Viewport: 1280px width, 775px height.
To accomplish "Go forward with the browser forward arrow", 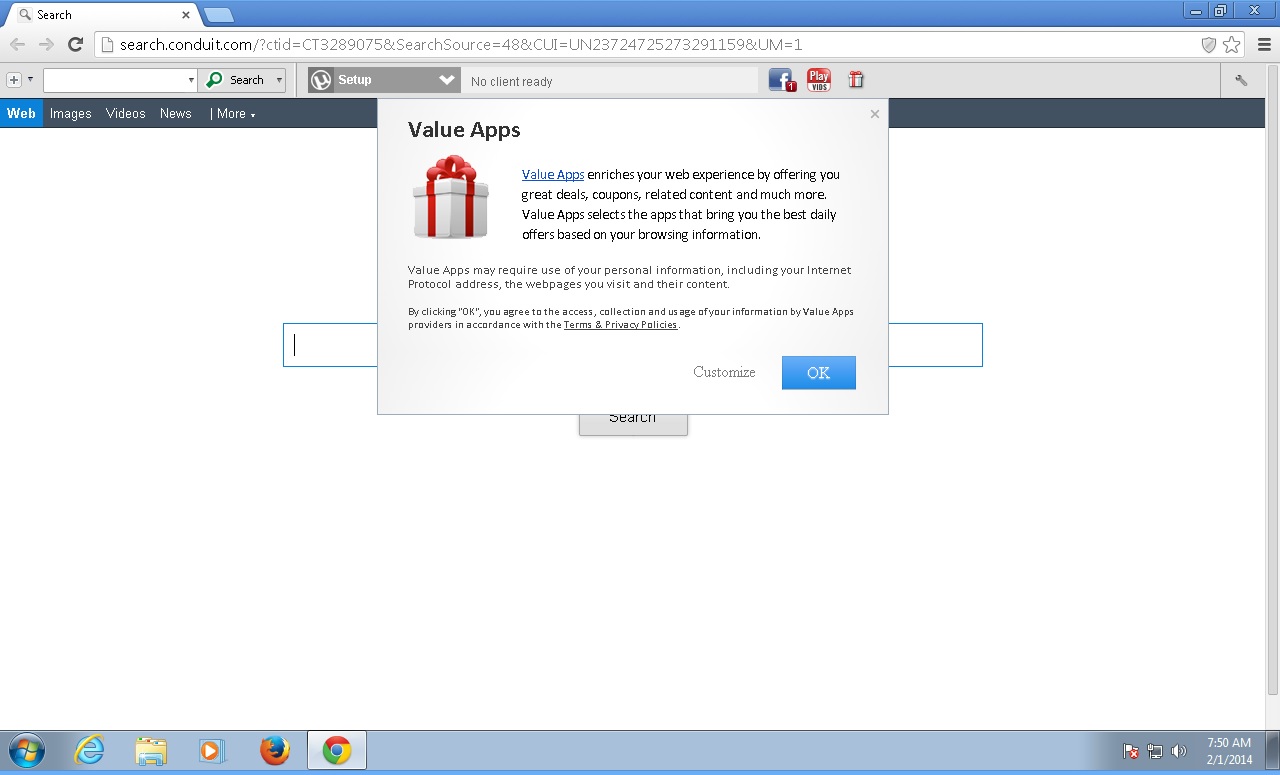I will click(x=46, y=44).
